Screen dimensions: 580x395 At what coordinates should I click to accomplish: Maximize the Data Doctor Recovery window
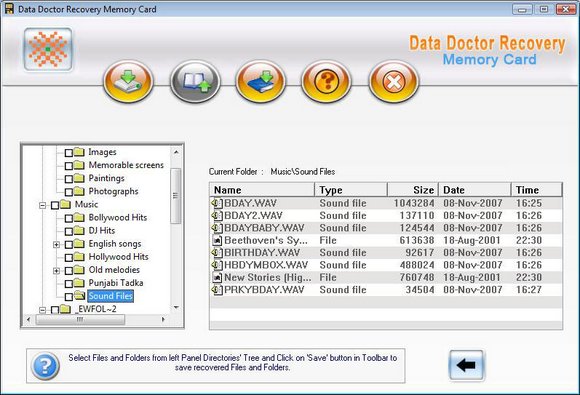click(x=544, y=9)
